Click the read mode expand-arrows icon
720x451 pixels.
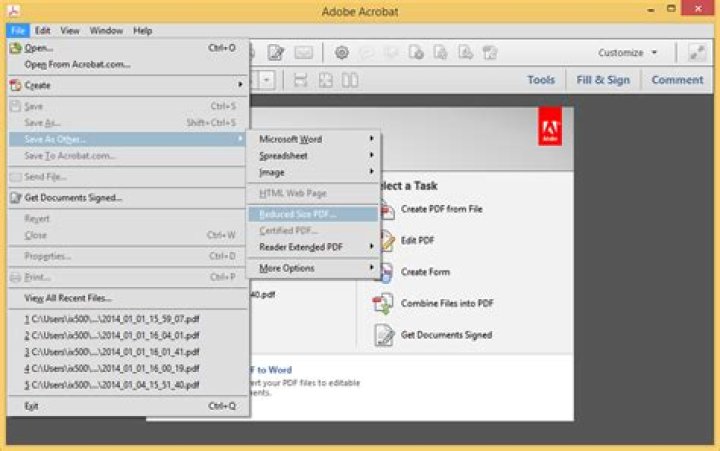[697, 52]
